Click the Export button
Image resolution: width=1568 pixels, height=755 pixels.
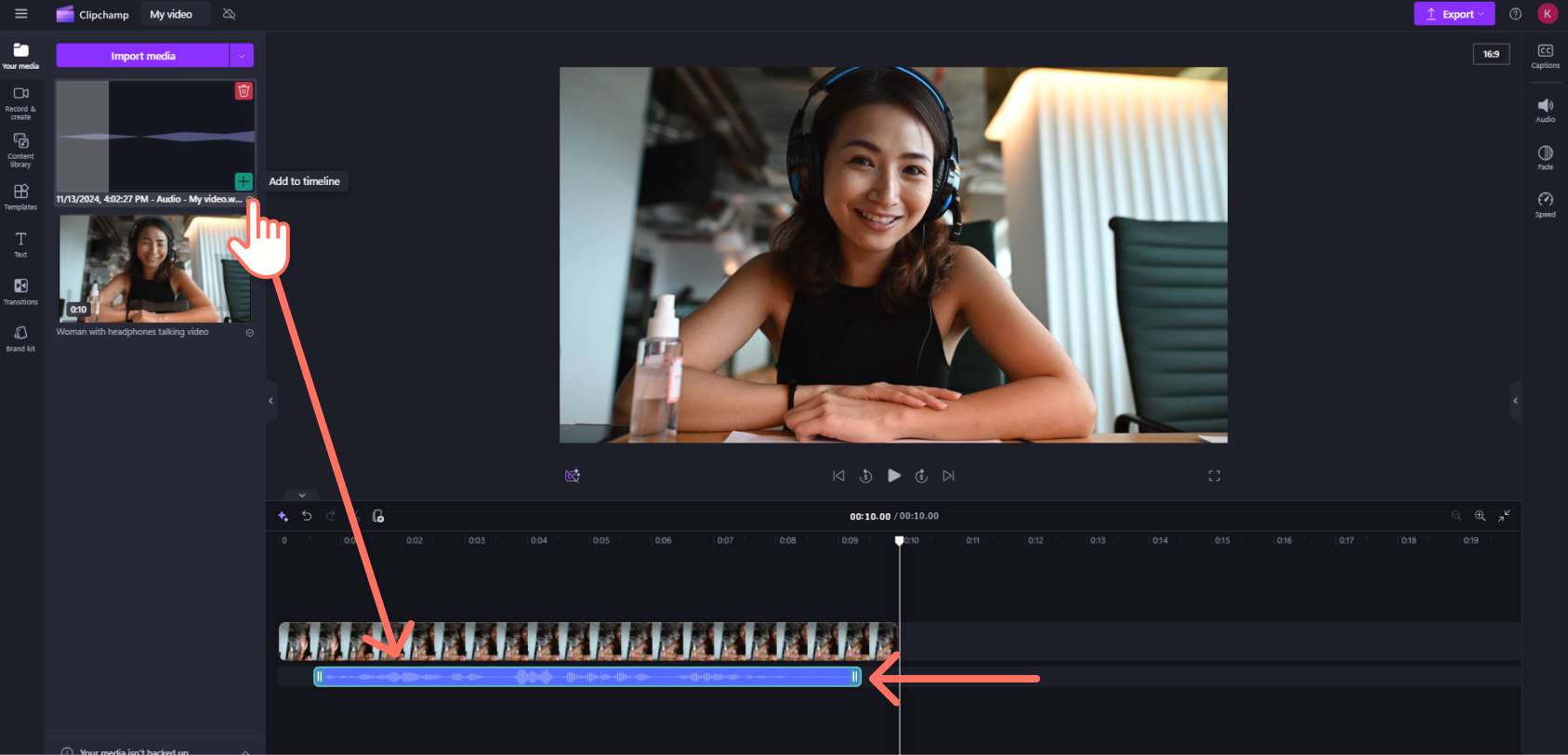[x=1455, y=14]
